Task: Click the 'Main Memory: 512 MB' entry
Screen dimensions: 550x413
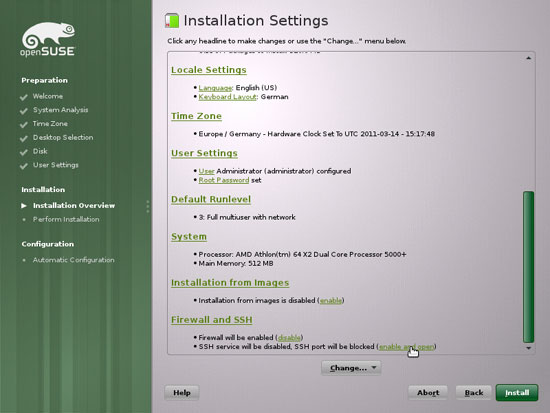Action: point(236,264)
